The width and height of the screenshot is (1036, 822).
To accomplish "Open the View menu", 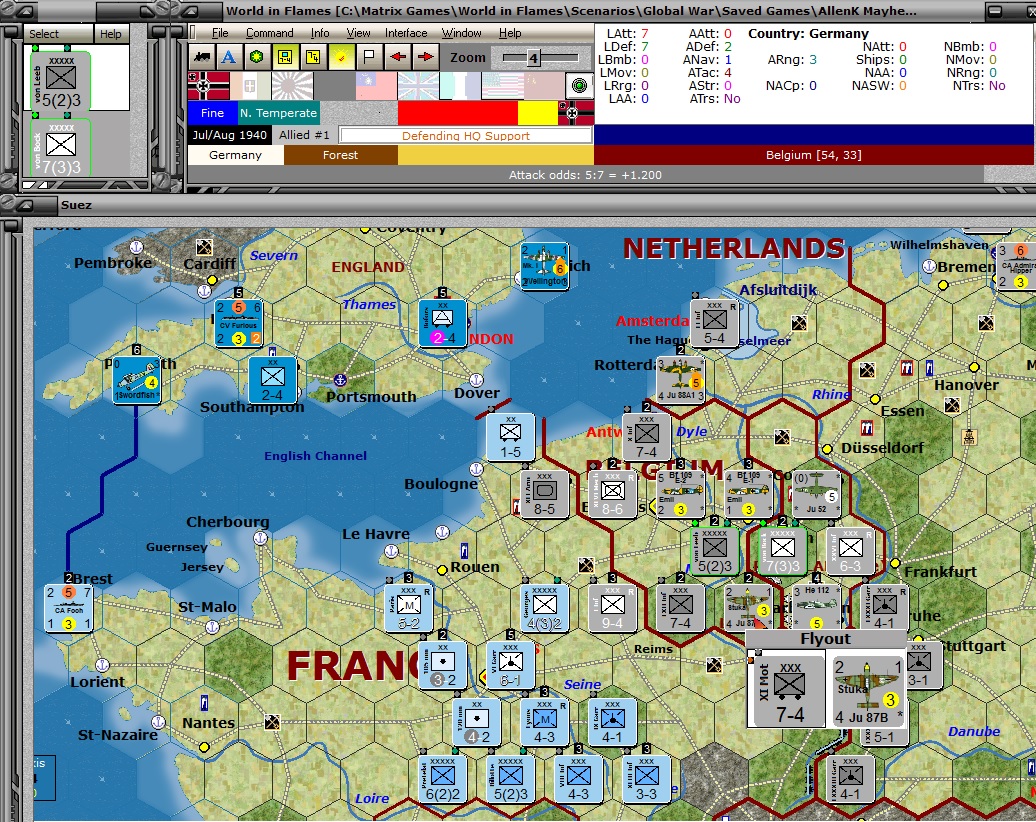I will [358, 33].
